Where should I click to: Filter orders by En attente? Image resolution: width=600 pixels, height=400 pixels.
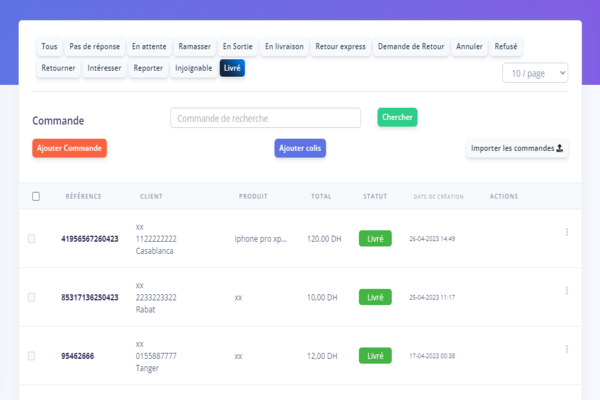[149, 47]
